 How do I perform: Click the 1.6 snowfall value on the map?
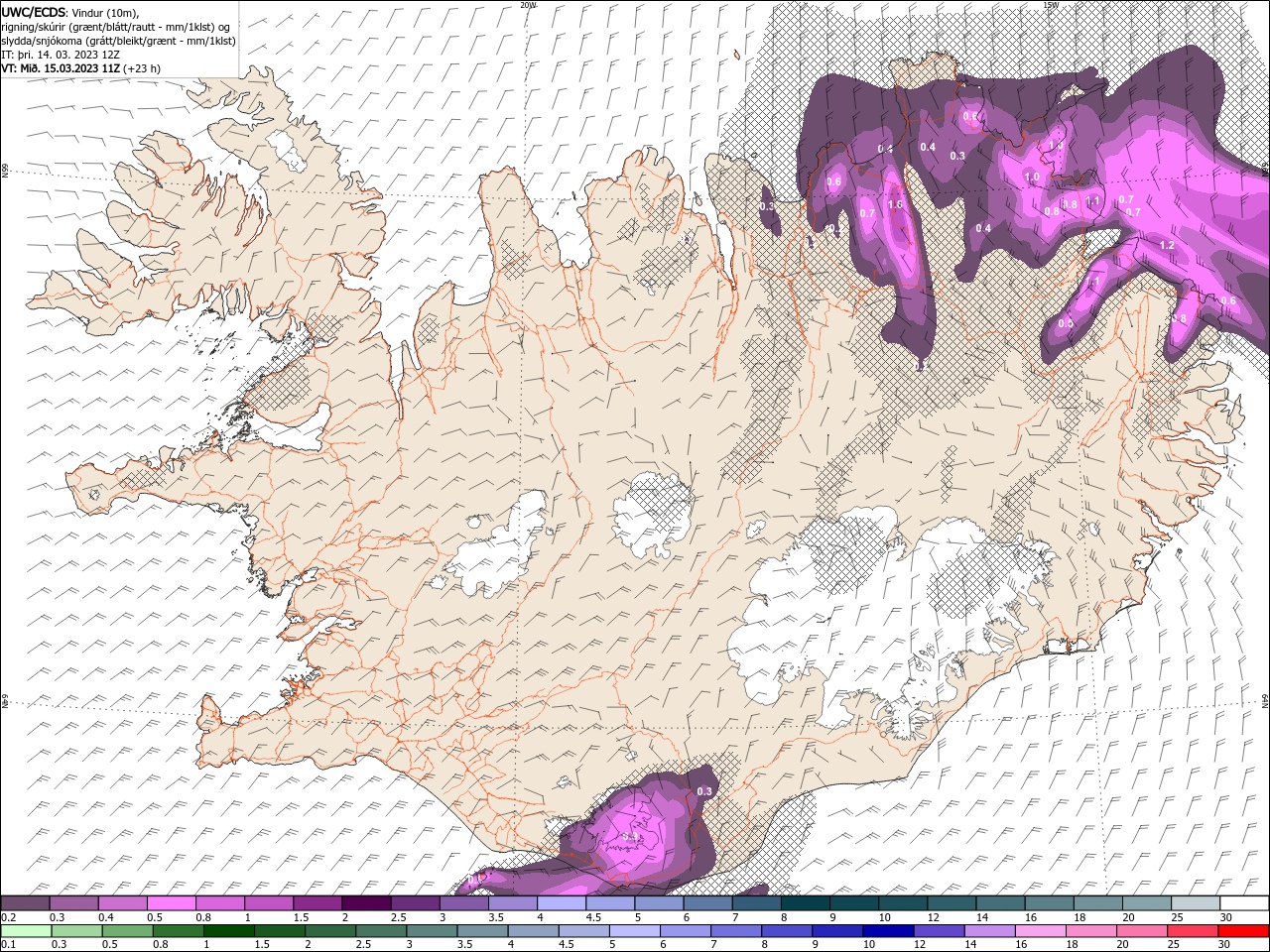tap(895, 204)
